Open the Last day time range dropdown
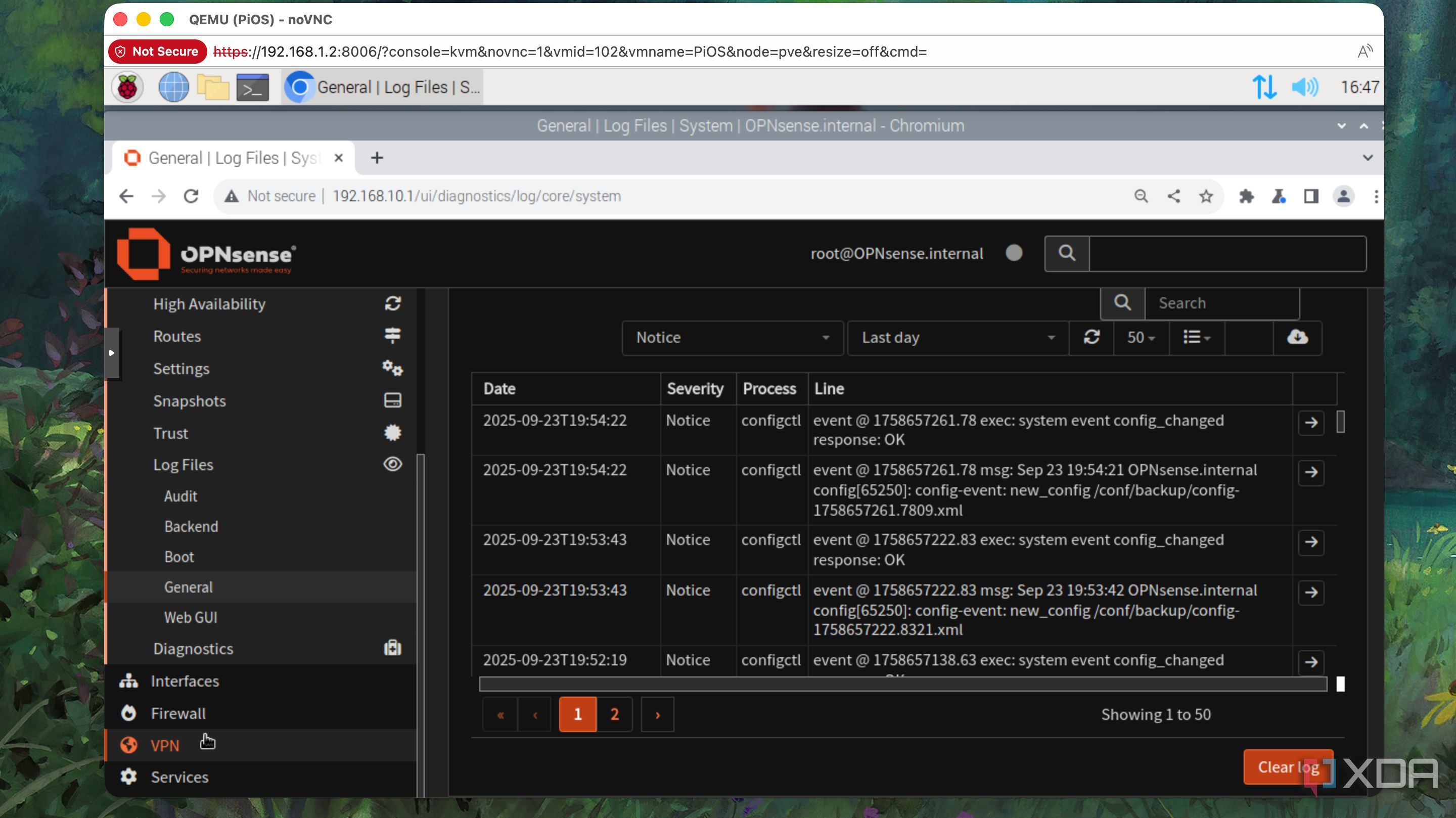The image size is (1456, 818). 958,338
